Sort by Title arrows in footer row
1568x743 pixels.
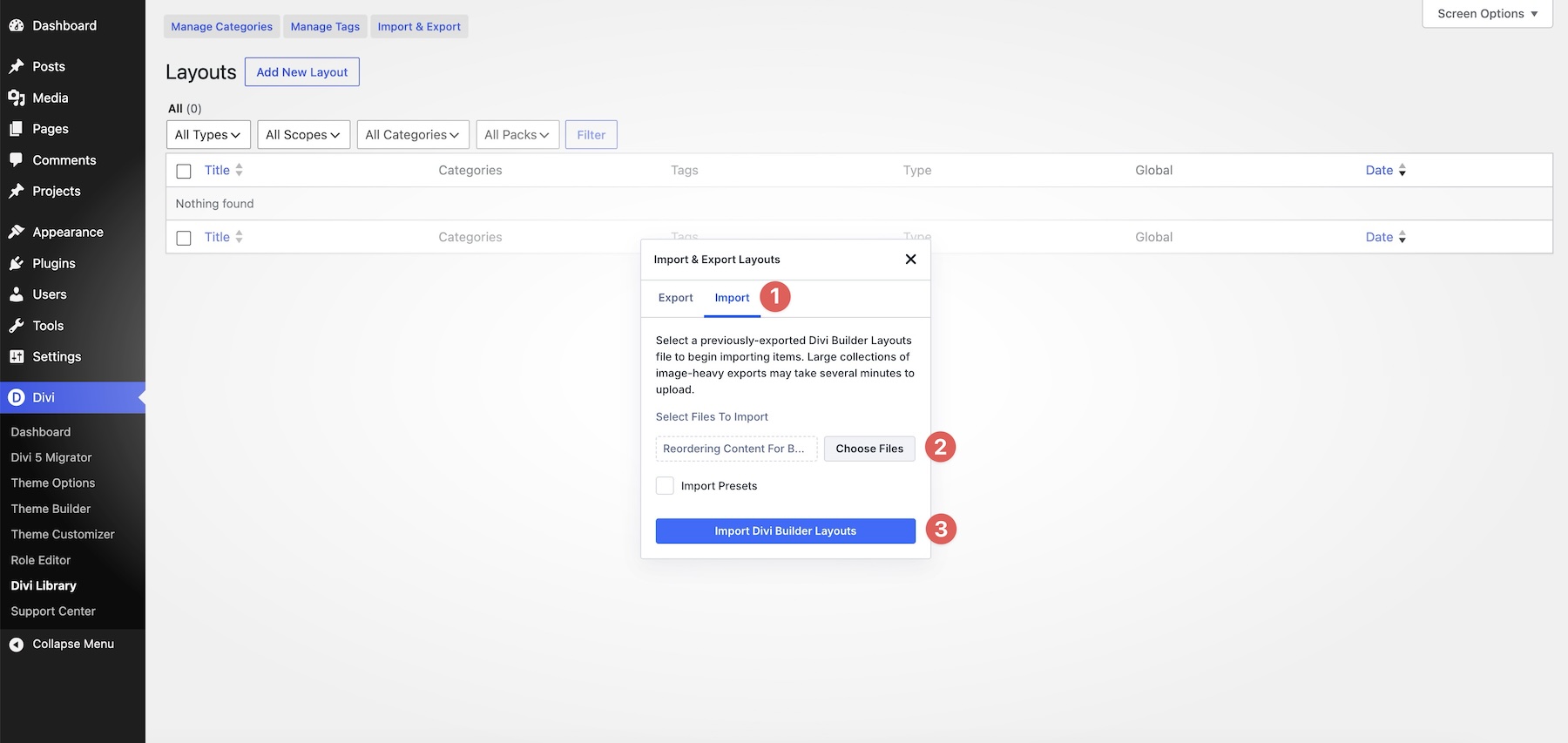pos(239,237)
